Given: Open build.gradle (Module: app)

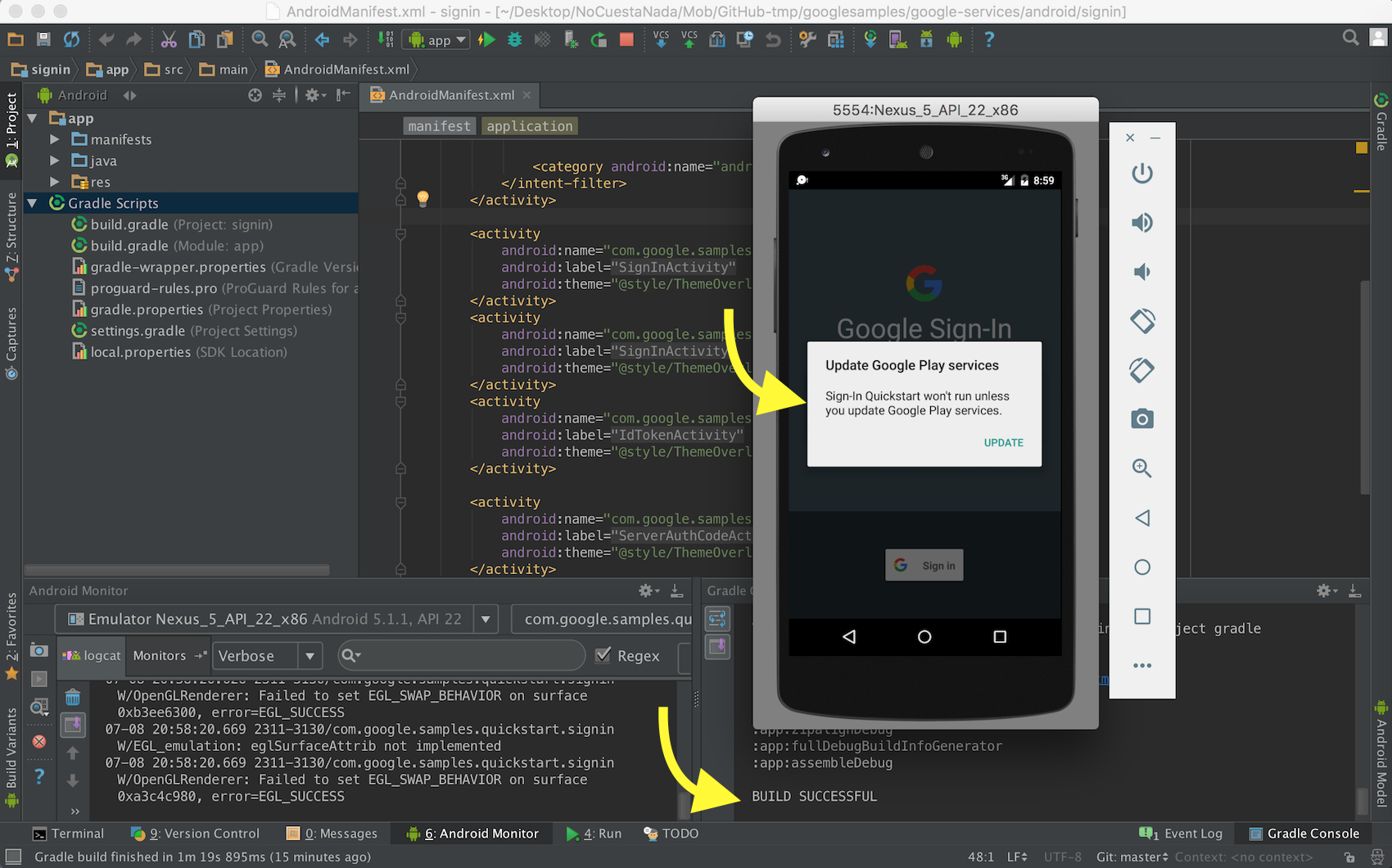Looking at the screenshot, I should pyautogui.click(x=176, y=246).
